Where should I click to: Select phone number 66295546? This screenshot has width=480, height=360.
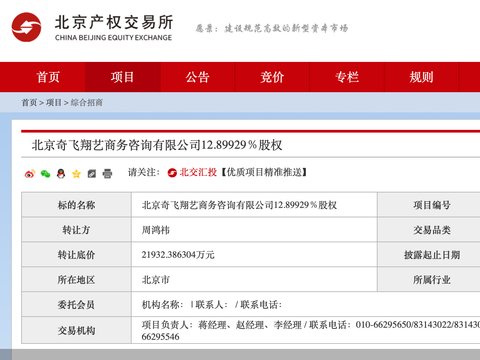coord(160,337)
